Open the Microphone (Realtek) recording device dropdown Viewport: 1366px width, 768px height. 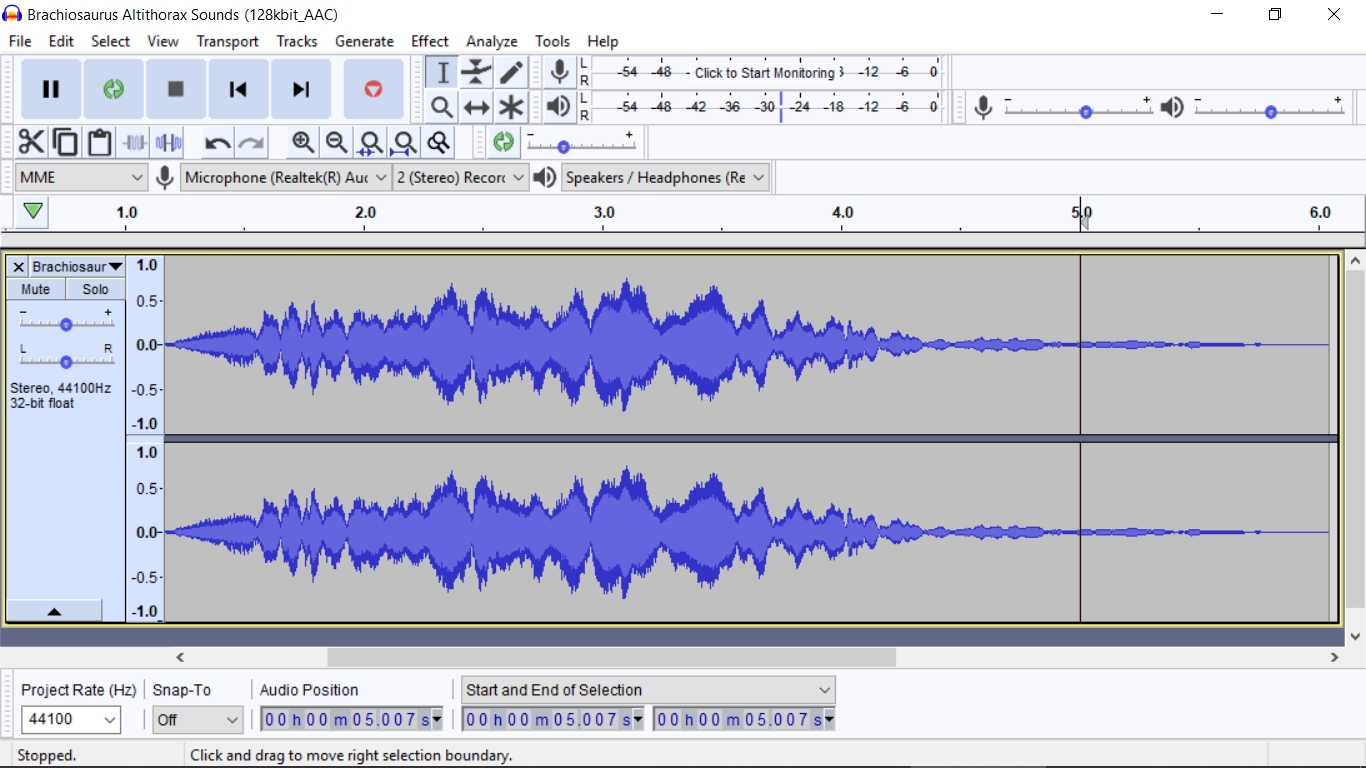(285, 178)
